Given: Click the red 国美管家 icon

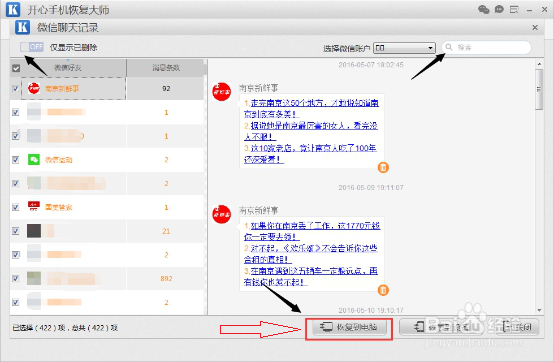Looking at the screenshot, I should (x=34, y=207).
